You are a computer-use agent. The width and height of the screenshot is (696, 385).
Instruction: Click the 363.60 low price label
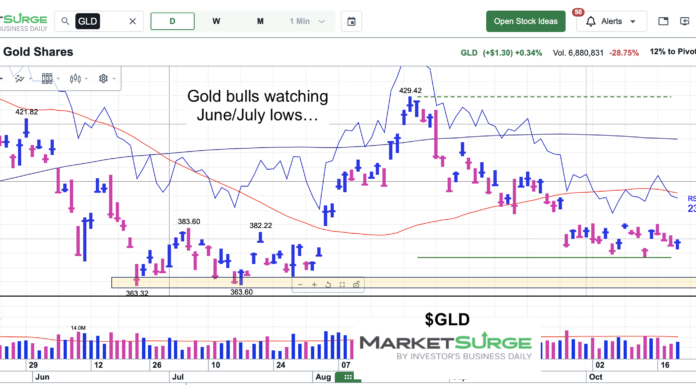241,292
